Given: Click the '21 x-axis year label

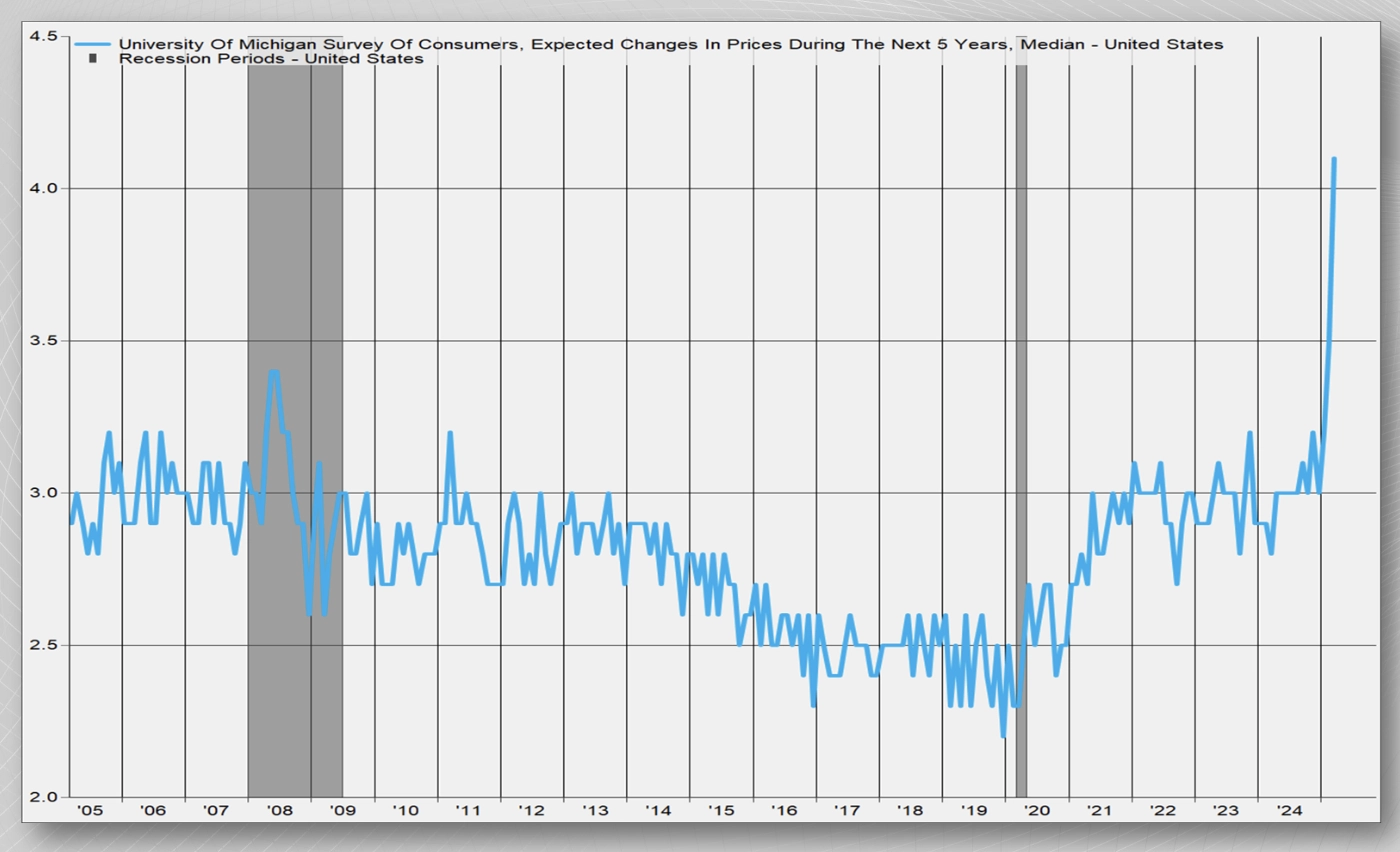Looking at the screenshot, I should 1099,811.
